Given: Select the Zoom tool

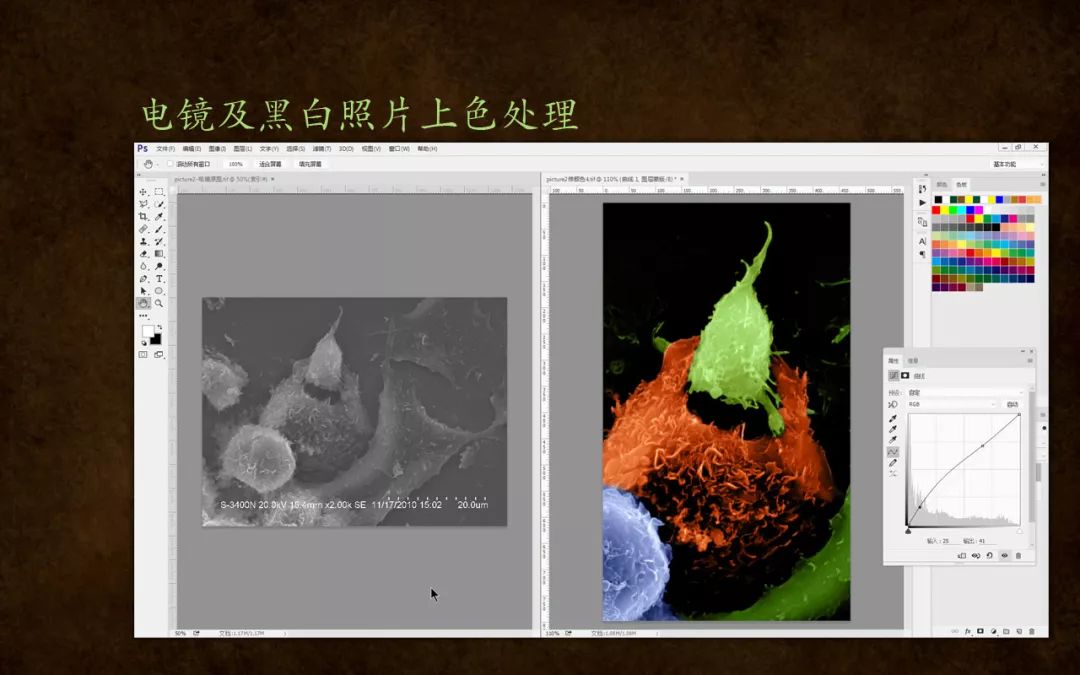Looking at the screenshot, I should coord(159,303).
